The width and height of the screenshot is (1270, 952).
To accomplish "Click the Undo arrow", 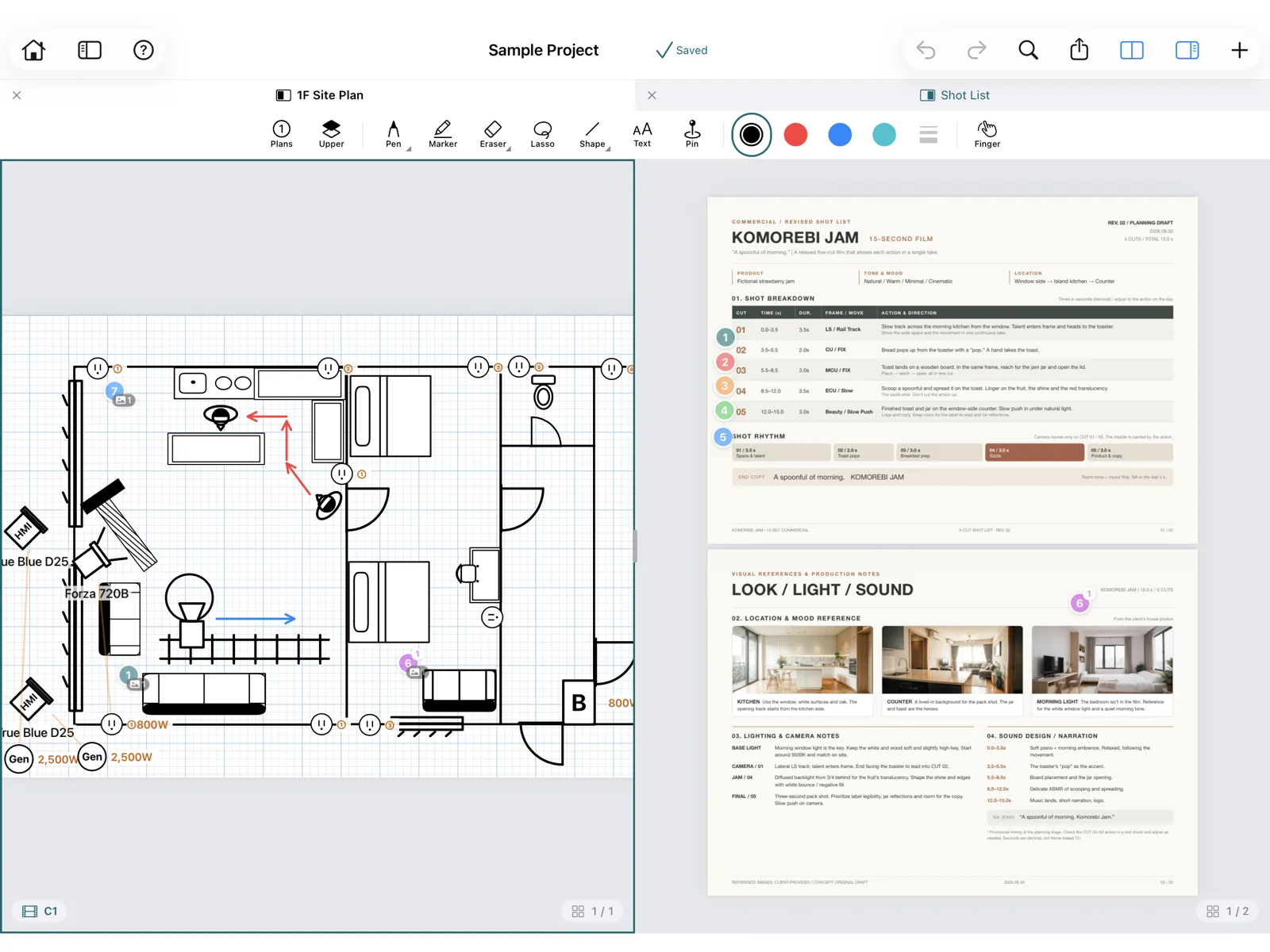I will pyautogui.click(x=926, y=50).
